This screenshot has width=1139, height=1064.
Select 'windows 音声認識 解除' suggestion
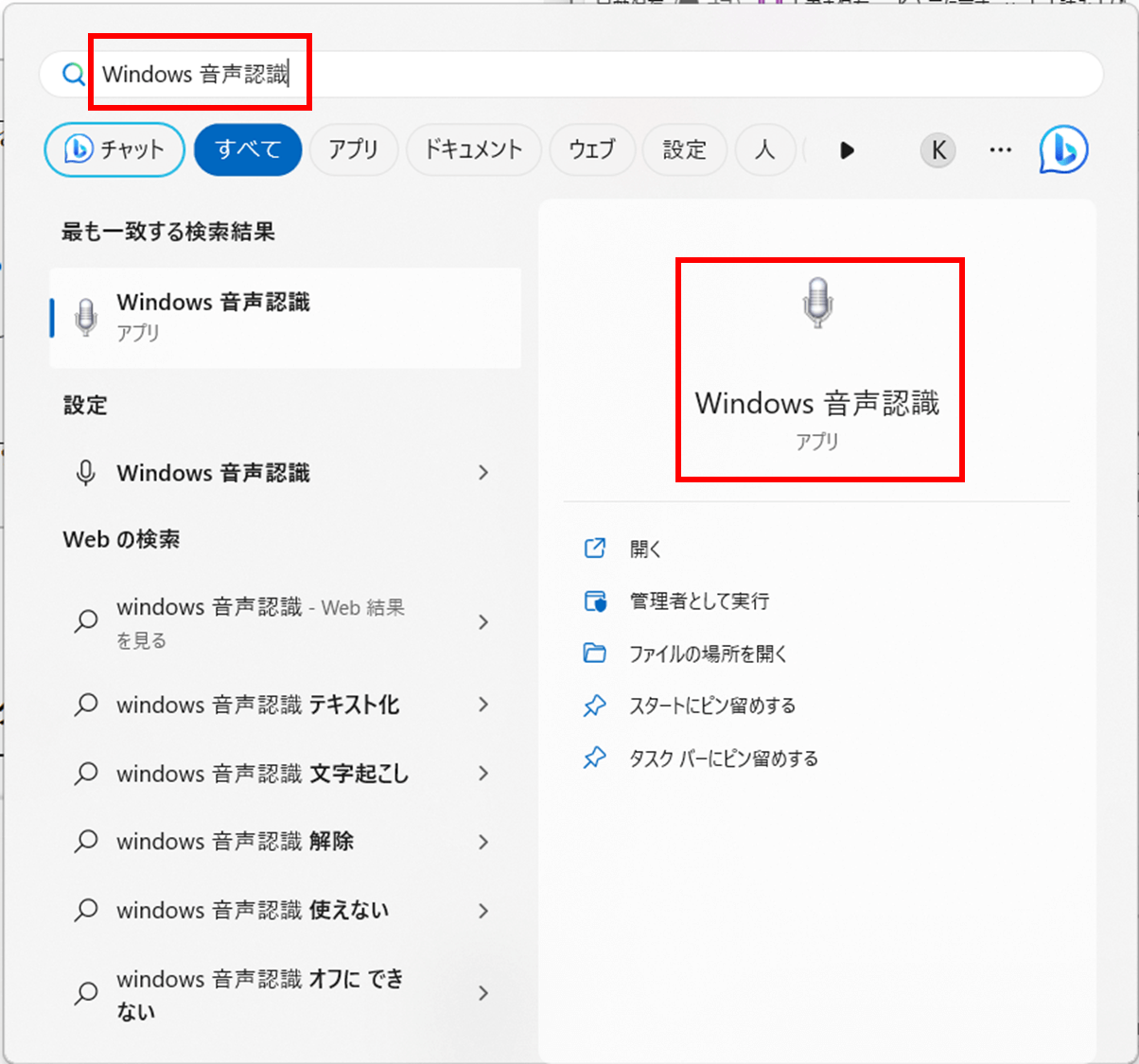285,842
